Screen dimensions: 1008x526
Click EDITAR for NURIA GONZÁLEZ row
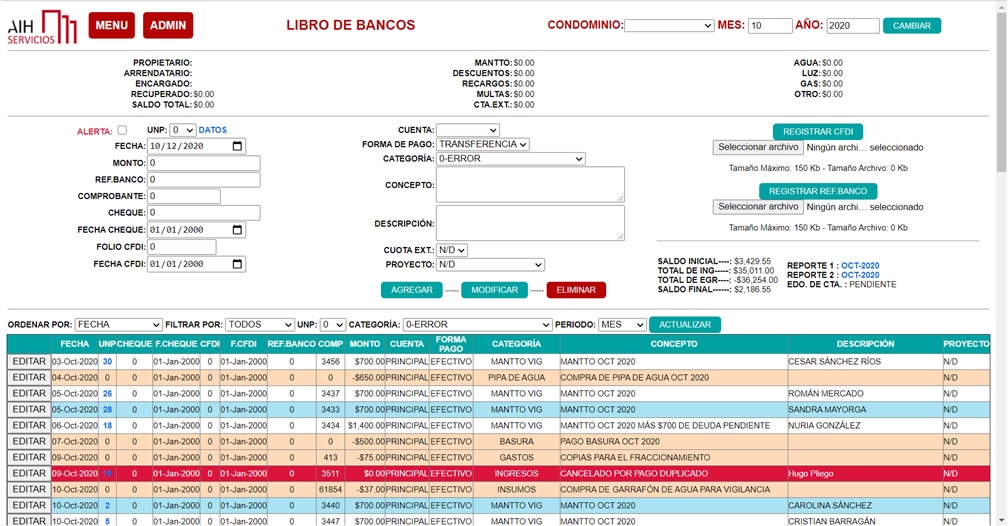(x=29, y=426)
